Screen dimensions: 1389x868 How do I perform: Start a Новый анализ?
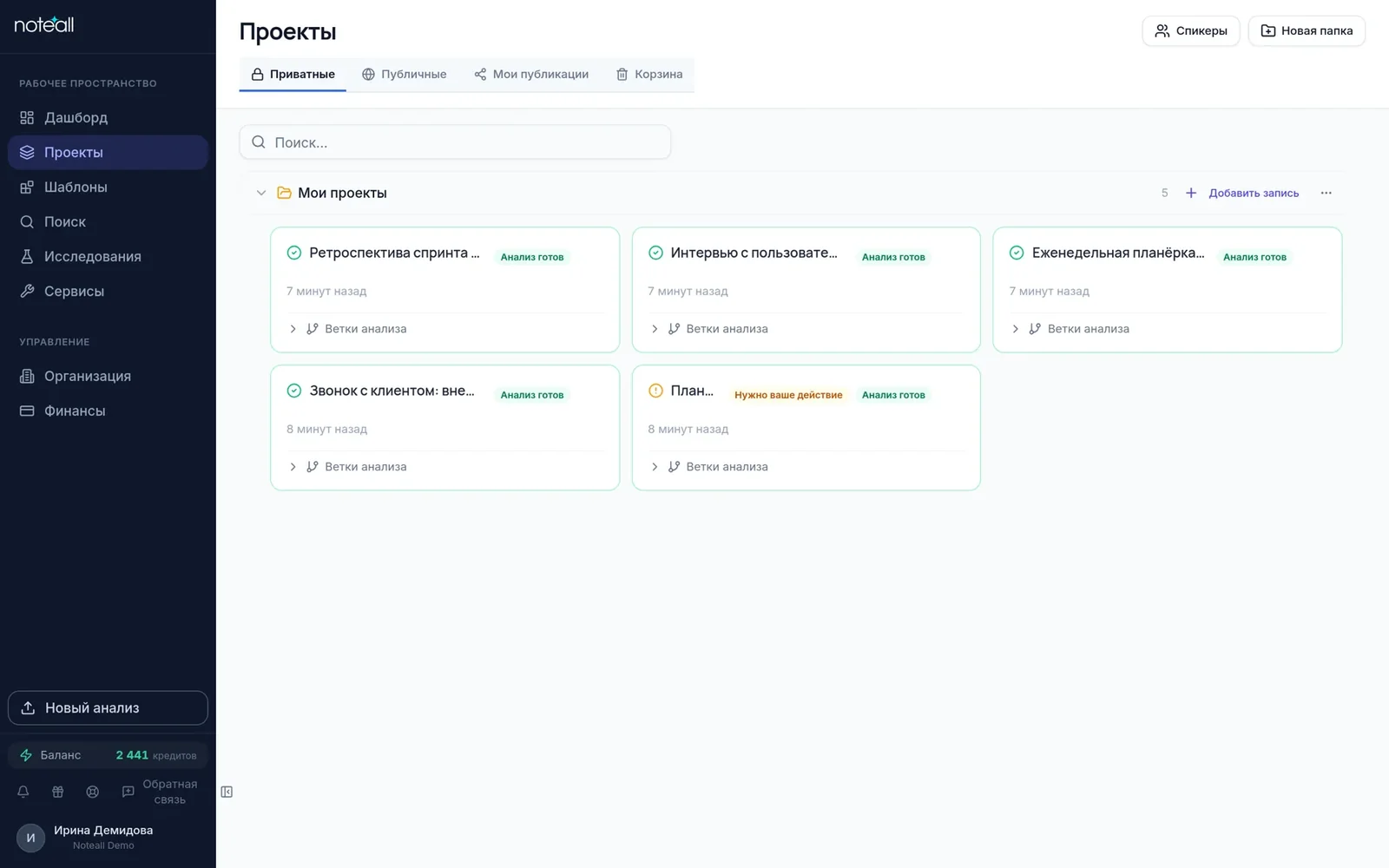click(108, 707)
